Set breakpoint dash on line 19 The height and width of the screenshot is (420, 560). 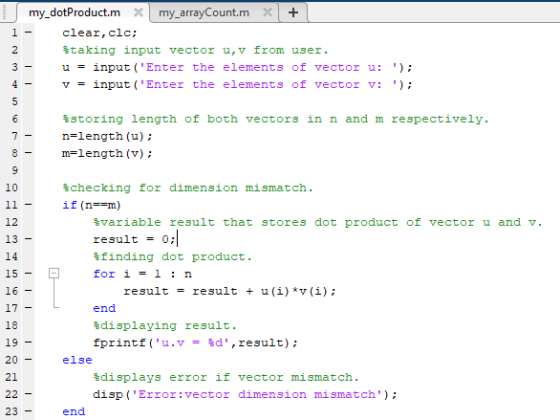coord(28,342)
